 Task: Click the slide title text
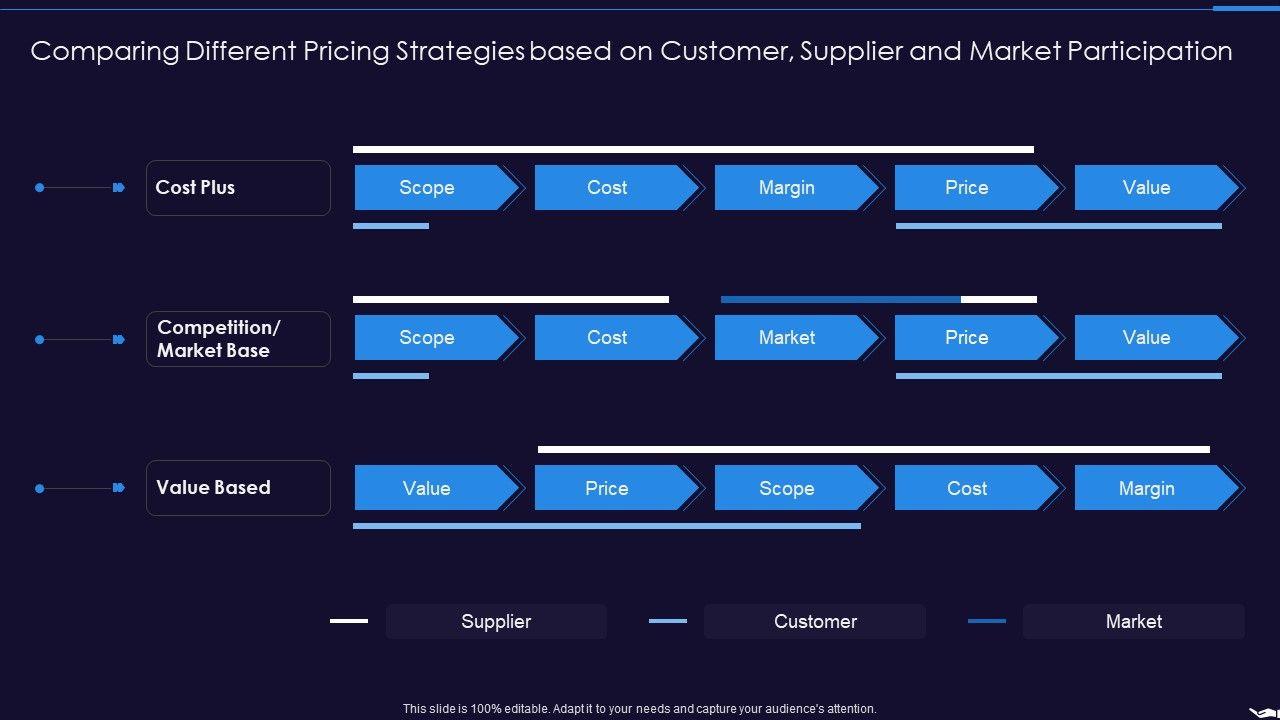[631, 51]
